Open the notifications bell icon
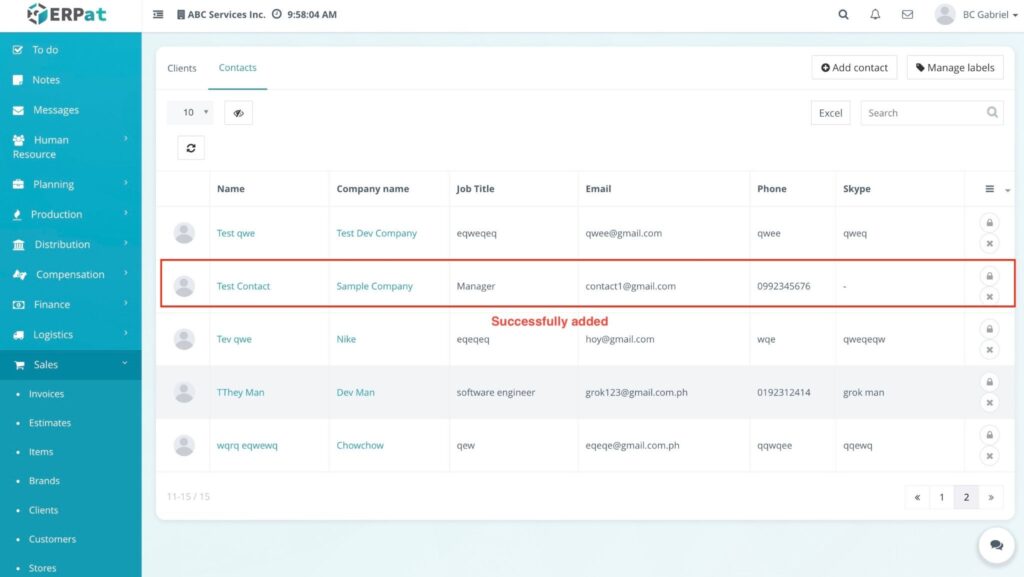 click(875, 15)
